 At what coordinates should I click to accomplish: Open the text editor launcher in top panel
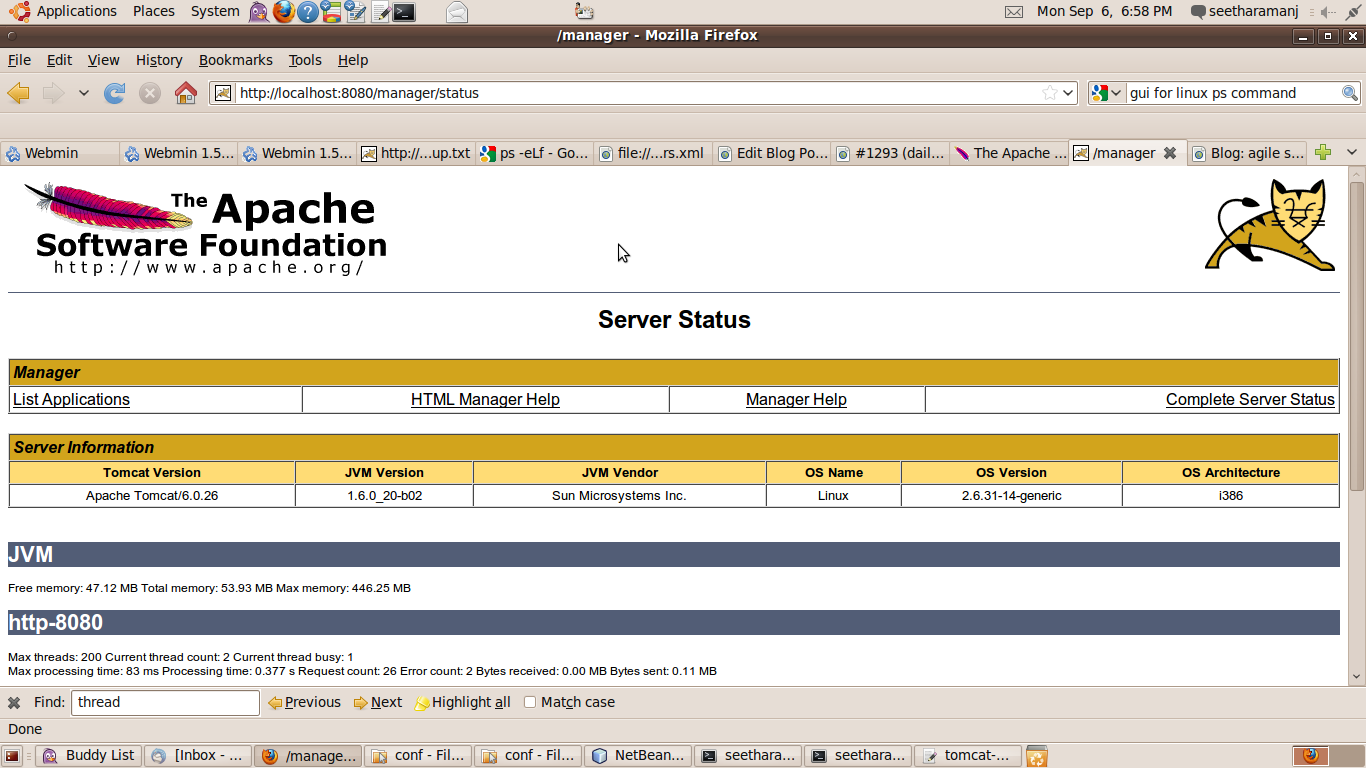380,12
